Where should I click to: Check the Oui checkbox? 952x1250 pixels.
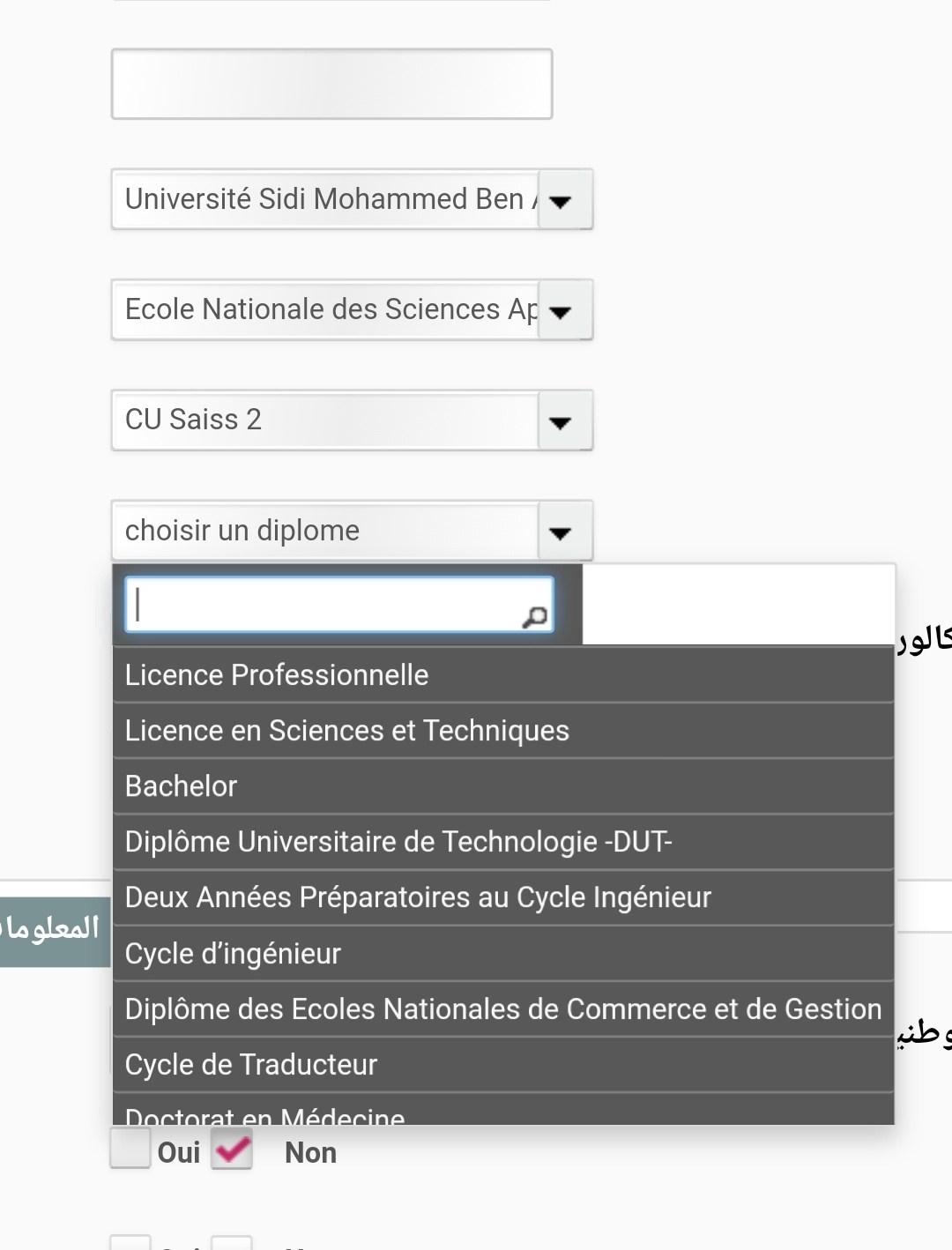point(130,1150)
